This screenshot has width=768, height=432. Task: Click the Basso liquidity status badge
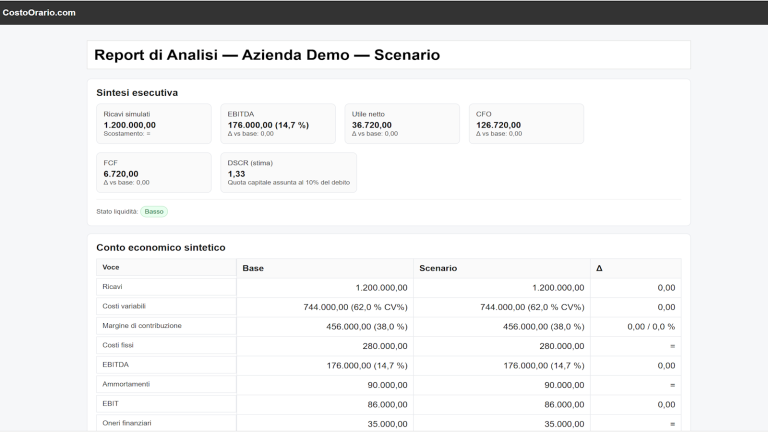pyautogui.click(x=153, y=212)
